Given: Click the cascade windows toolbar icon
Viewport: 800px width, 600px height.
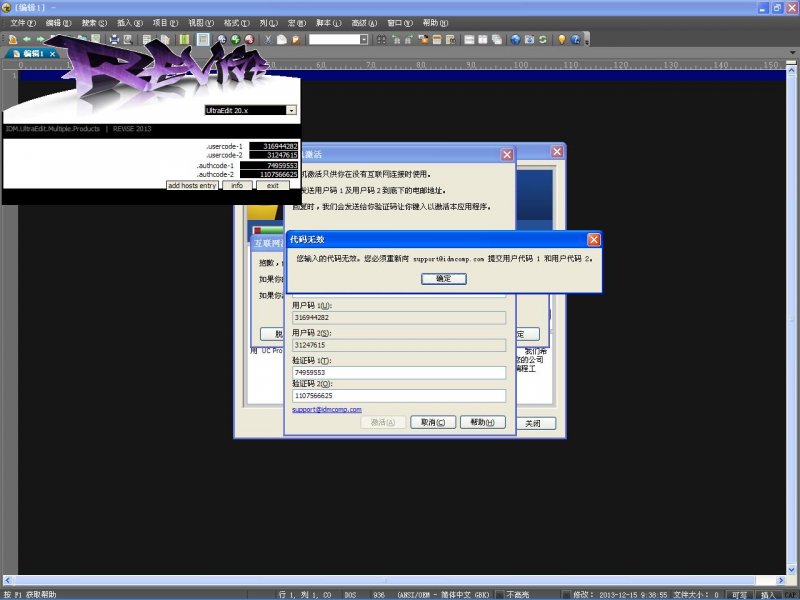Looking at the screenshot, I should [x=496, y=39].
